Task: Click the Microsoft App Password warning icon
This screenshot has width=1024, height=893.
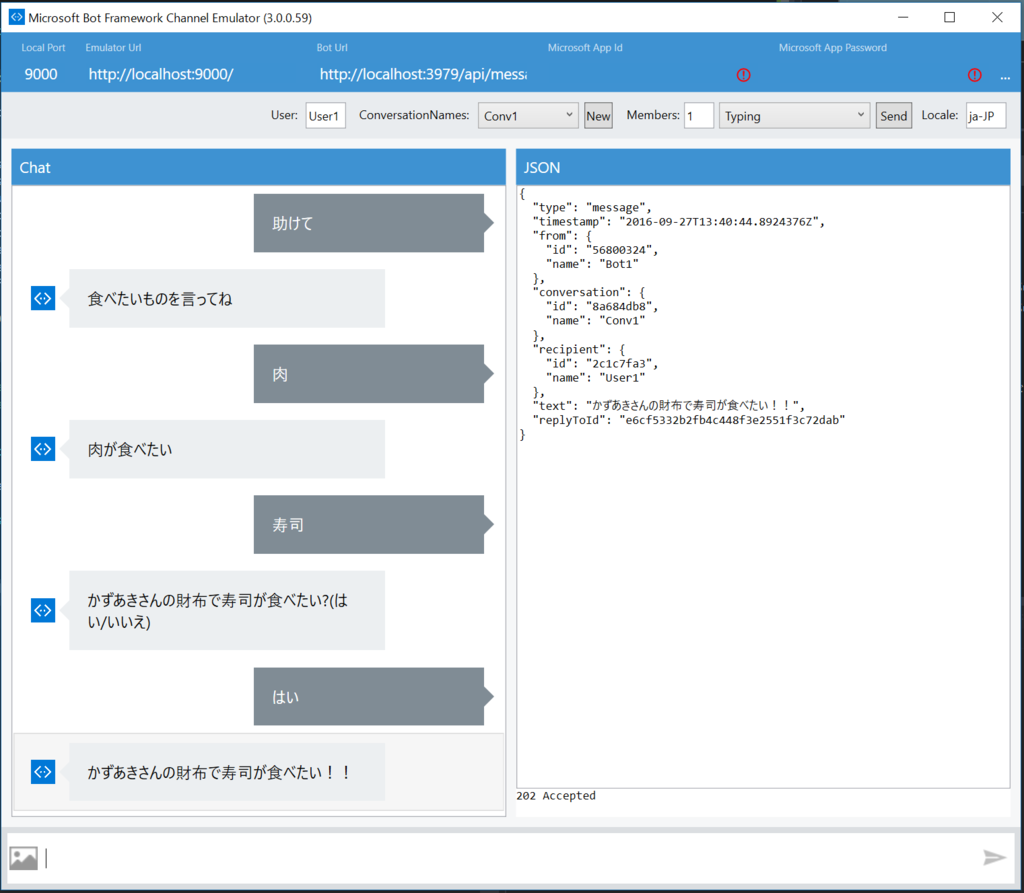Action: pyautogui.click(x=974, y=75)
